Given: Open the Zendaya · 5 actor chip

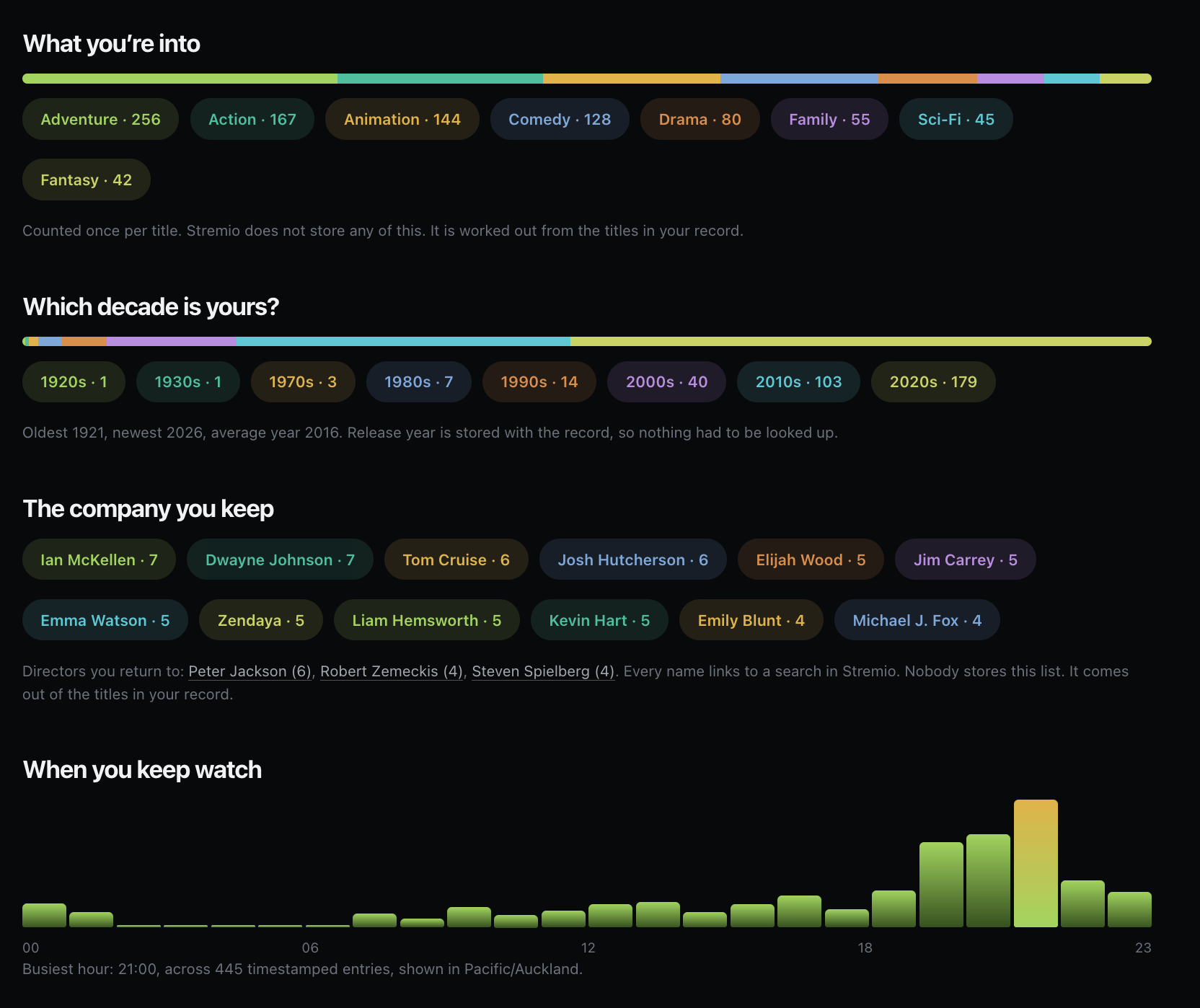Looking at the screenshot, I should coord(261,620).
